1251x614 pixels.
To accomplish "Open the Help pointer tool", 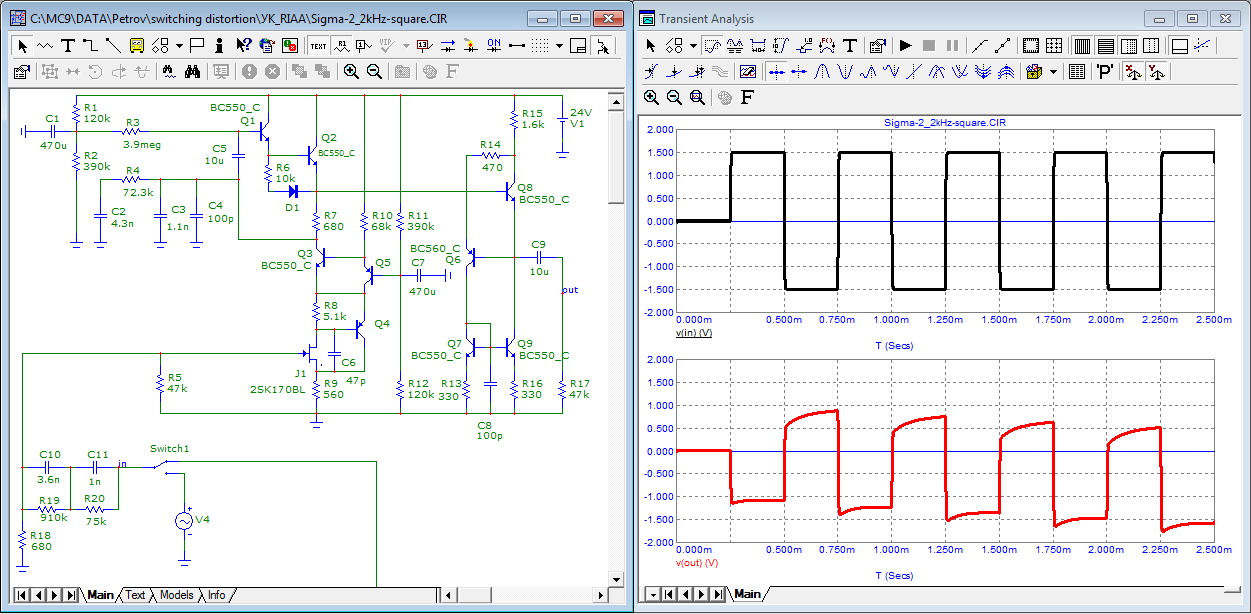I will pos(243,45).
